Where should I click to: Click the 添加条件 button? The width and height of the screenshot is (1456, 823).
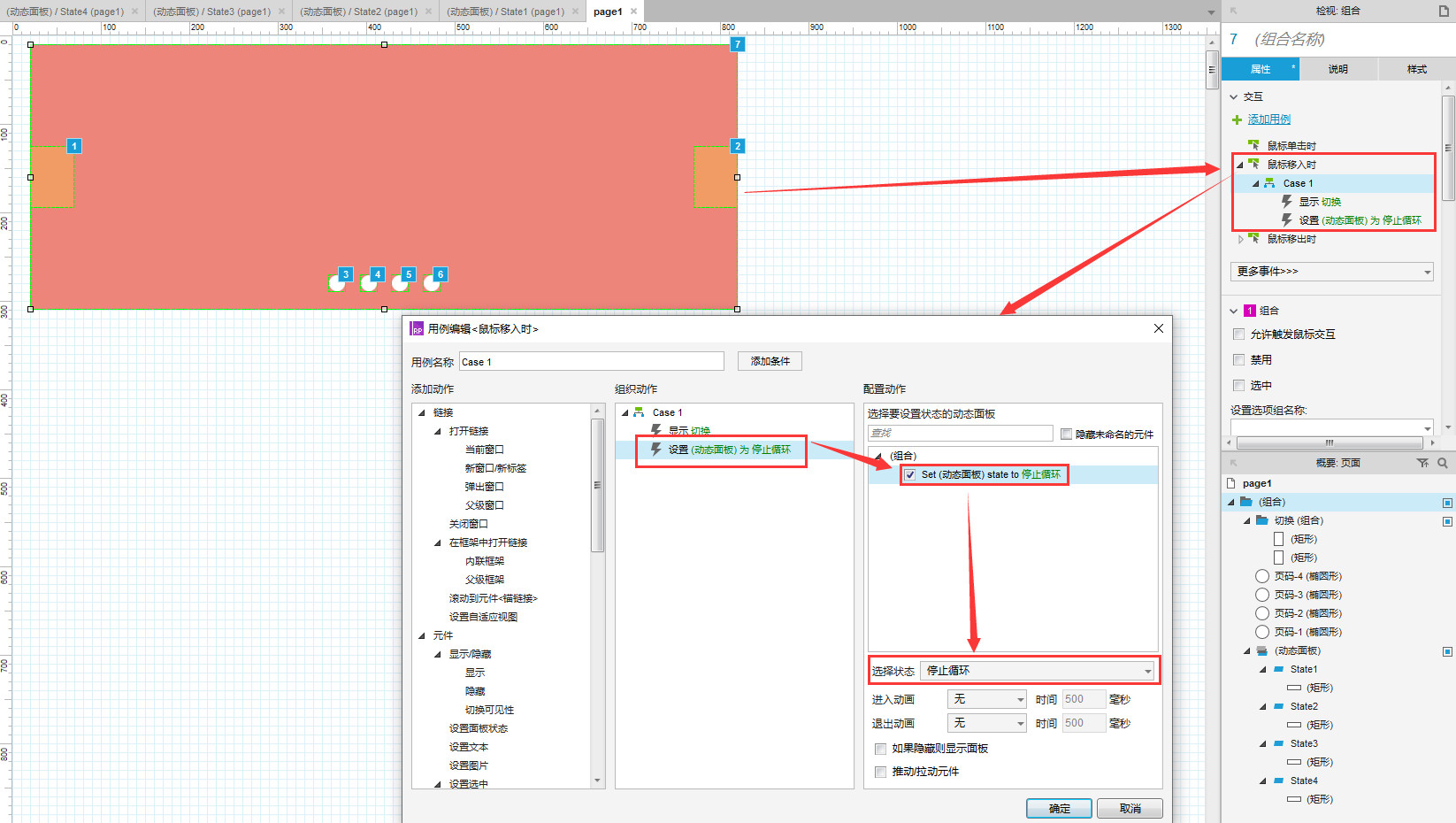click(770, 361)
